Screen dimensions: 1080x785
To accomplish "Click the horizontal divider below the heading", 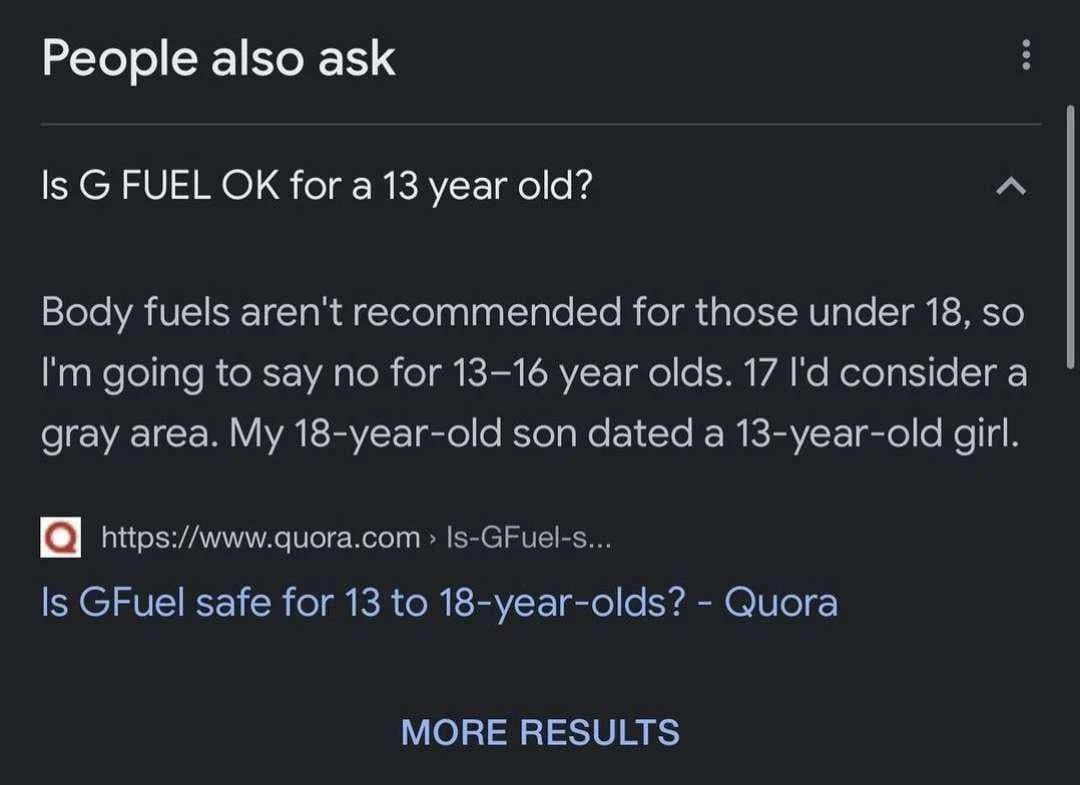I will tap(540, 125).
